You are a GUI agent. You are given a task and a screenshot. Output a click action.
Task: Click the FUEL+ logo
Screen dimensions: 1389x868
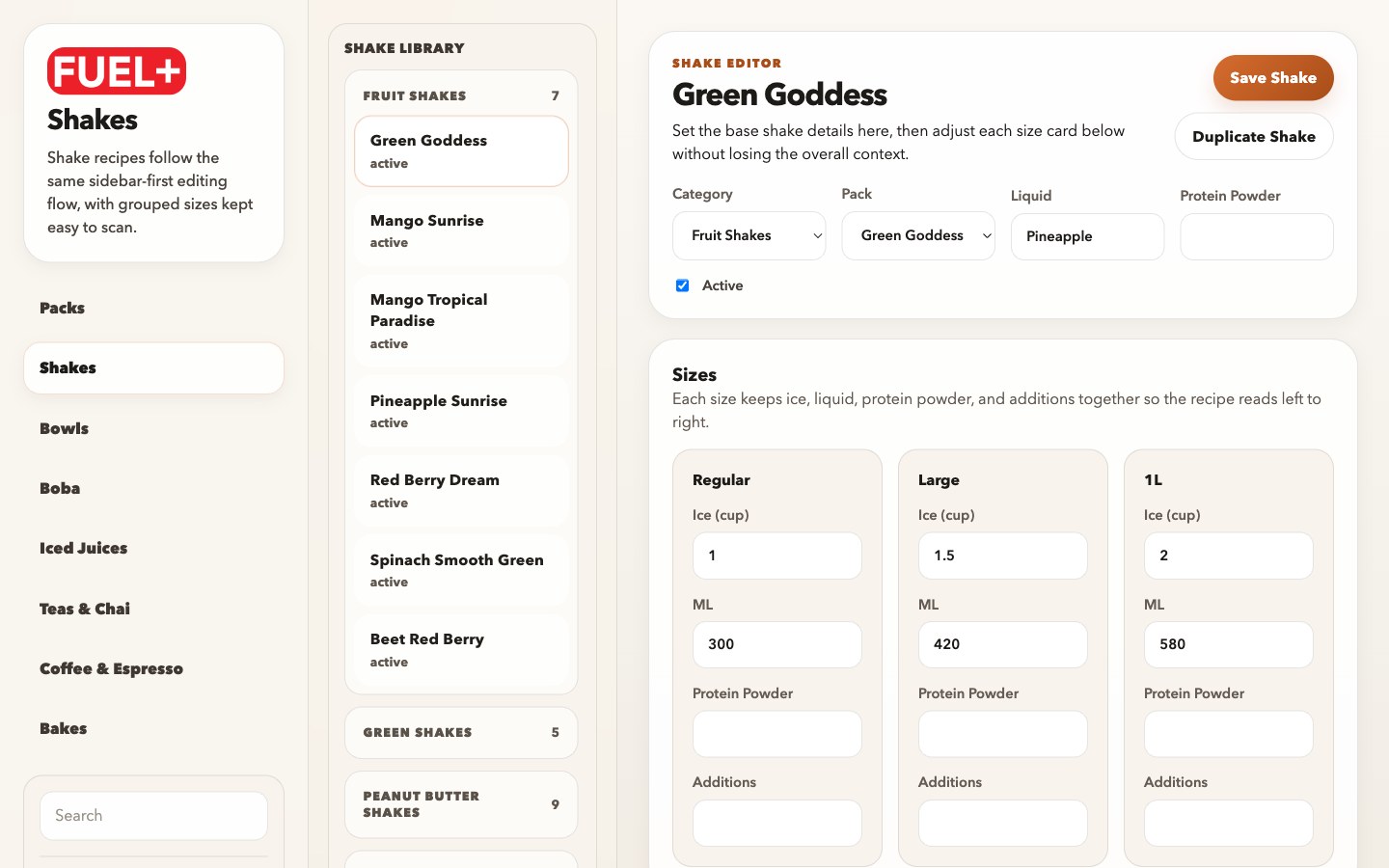point(117,71)
